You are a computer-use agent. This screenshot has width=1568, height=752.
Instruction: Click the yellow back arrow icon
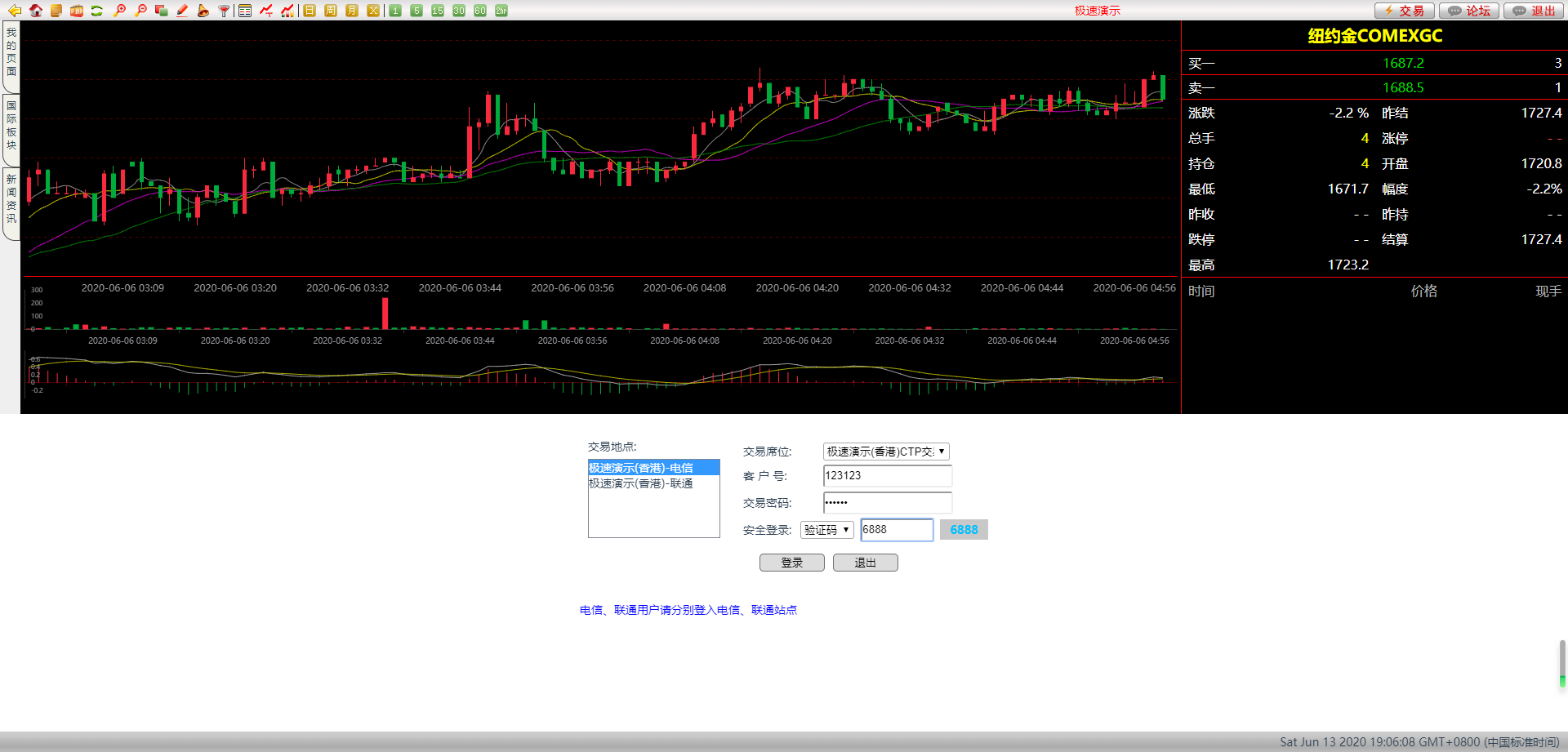(x=14, y=11)
